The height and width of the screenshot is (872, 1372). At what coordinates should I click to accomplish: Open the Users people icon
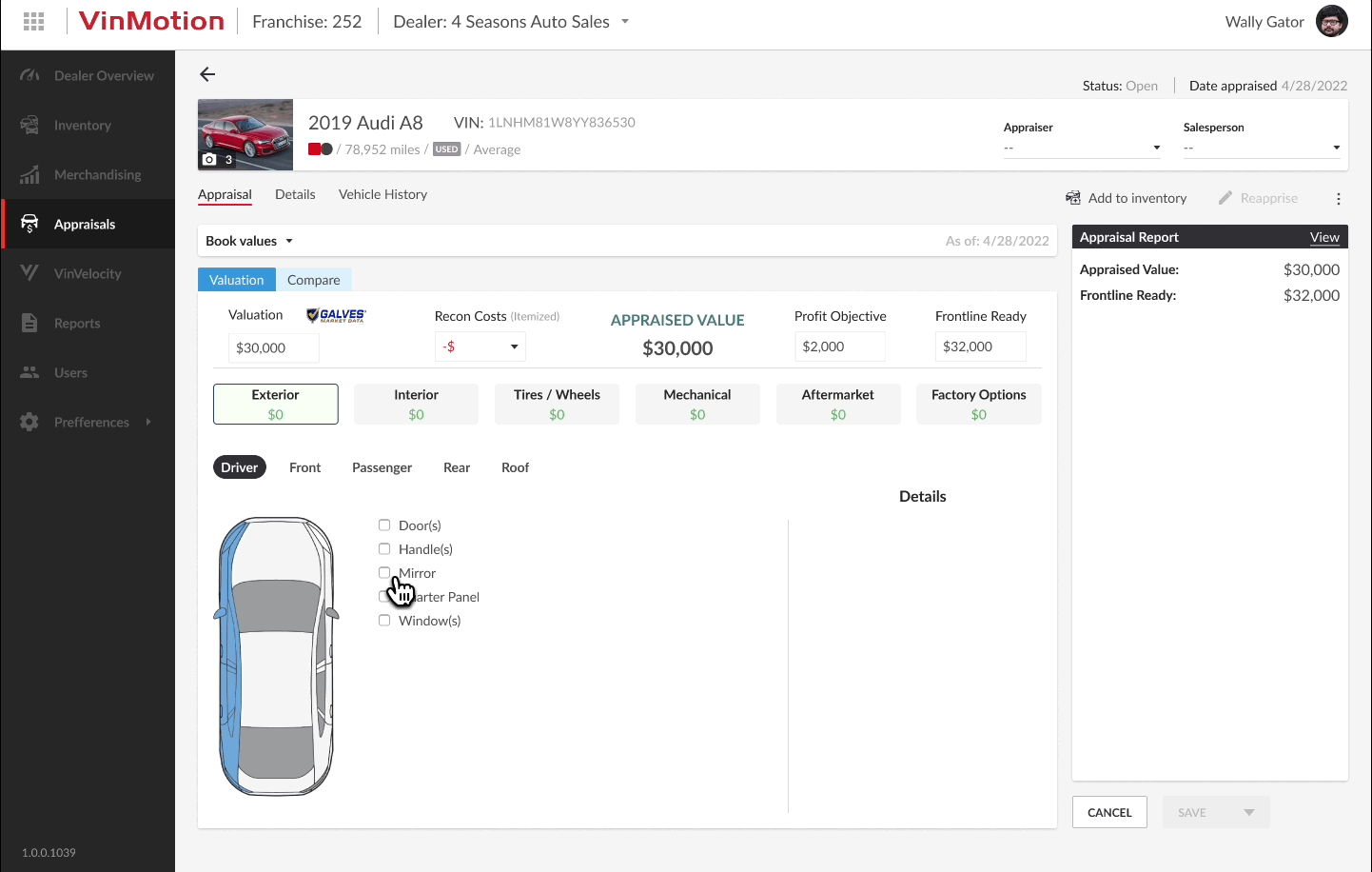point(29,372)
